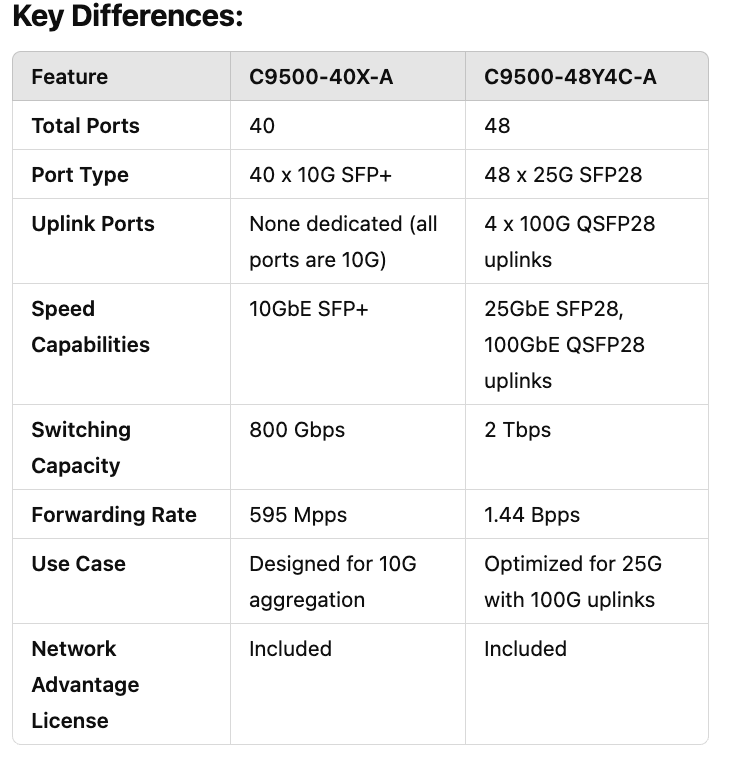732x759 pixels.
Task: Select the 1.44 Bpps value
Action: tap(532, 515)
